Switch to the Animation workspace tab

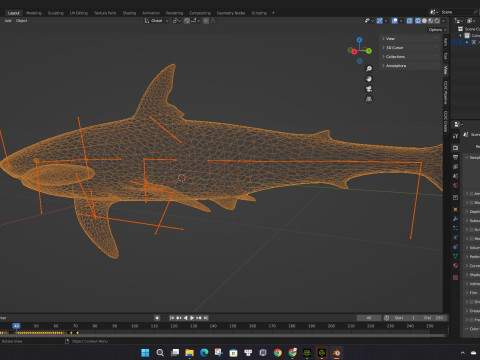pyautogui.click(x=151, y=13)
